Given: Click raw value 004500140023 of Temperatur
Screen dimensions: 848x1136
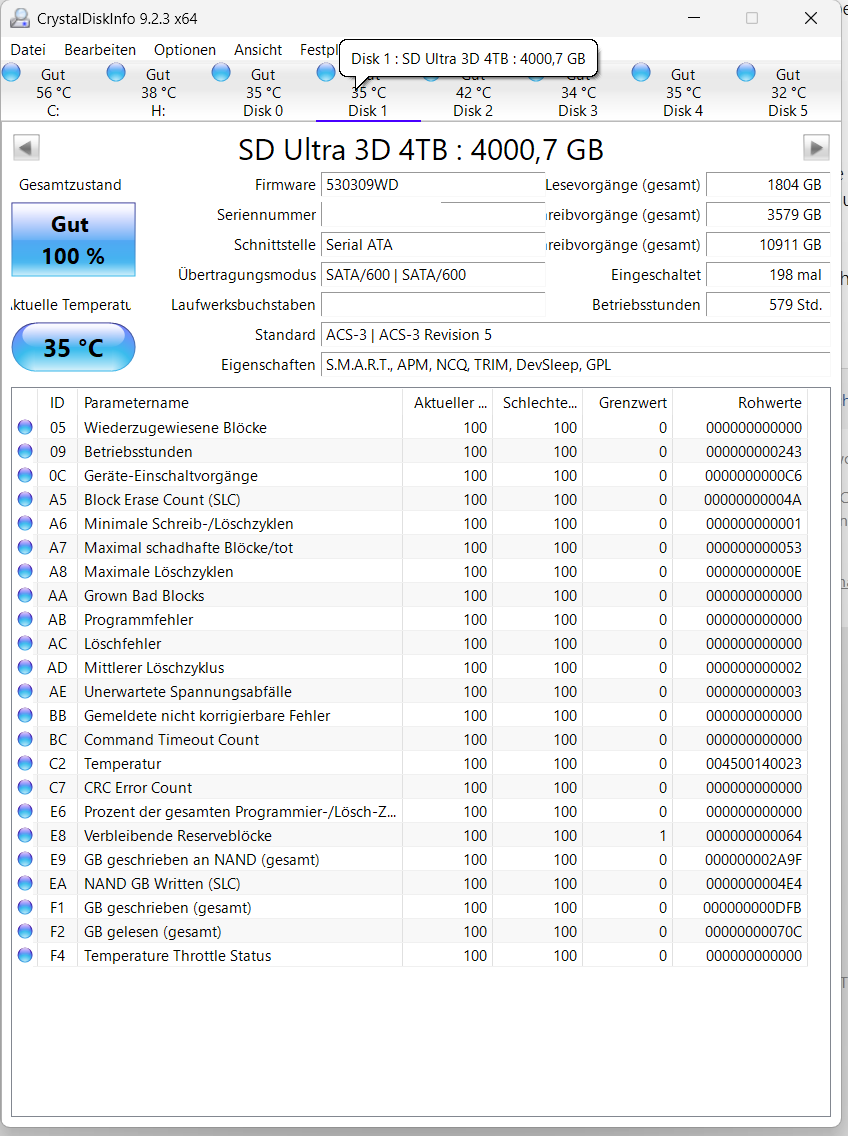Looking at the screenshot, I should pos(754,764).
